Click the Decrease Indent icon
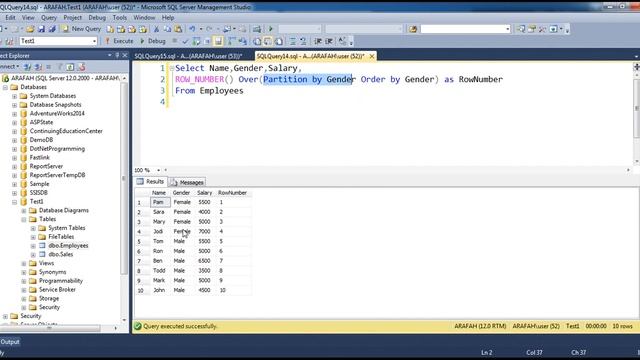 click(318, 41)
